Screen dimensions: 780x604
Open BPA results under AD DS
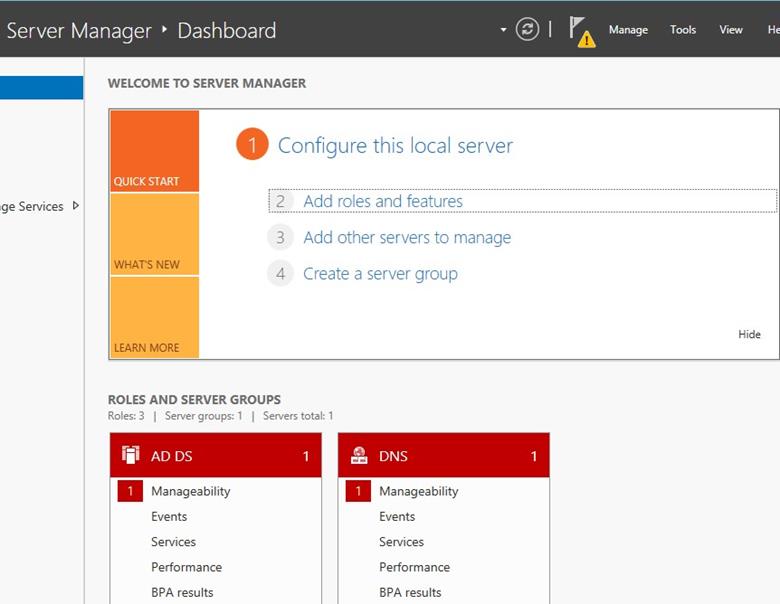click(182, 593)
